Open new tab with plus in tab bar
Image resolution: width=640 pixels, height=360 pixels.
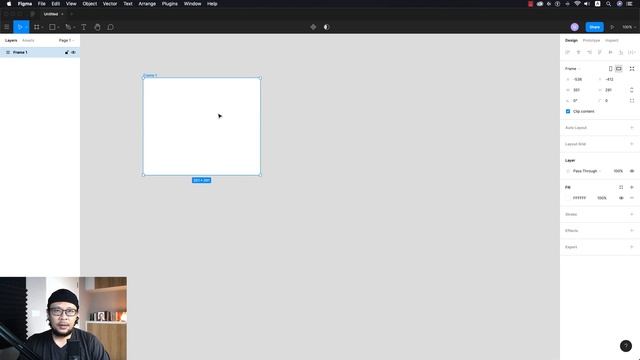click(71, 14)
